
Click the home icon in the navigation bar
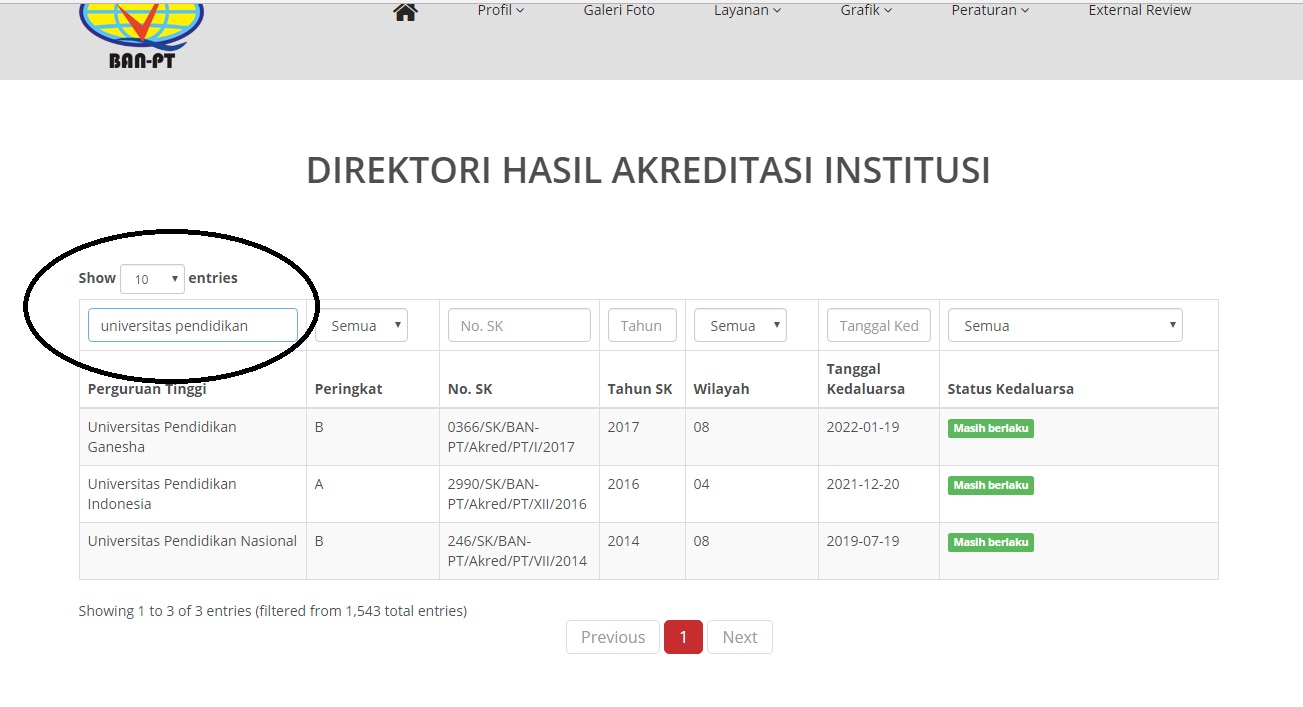pyautogui.click(x=404, y=10)
